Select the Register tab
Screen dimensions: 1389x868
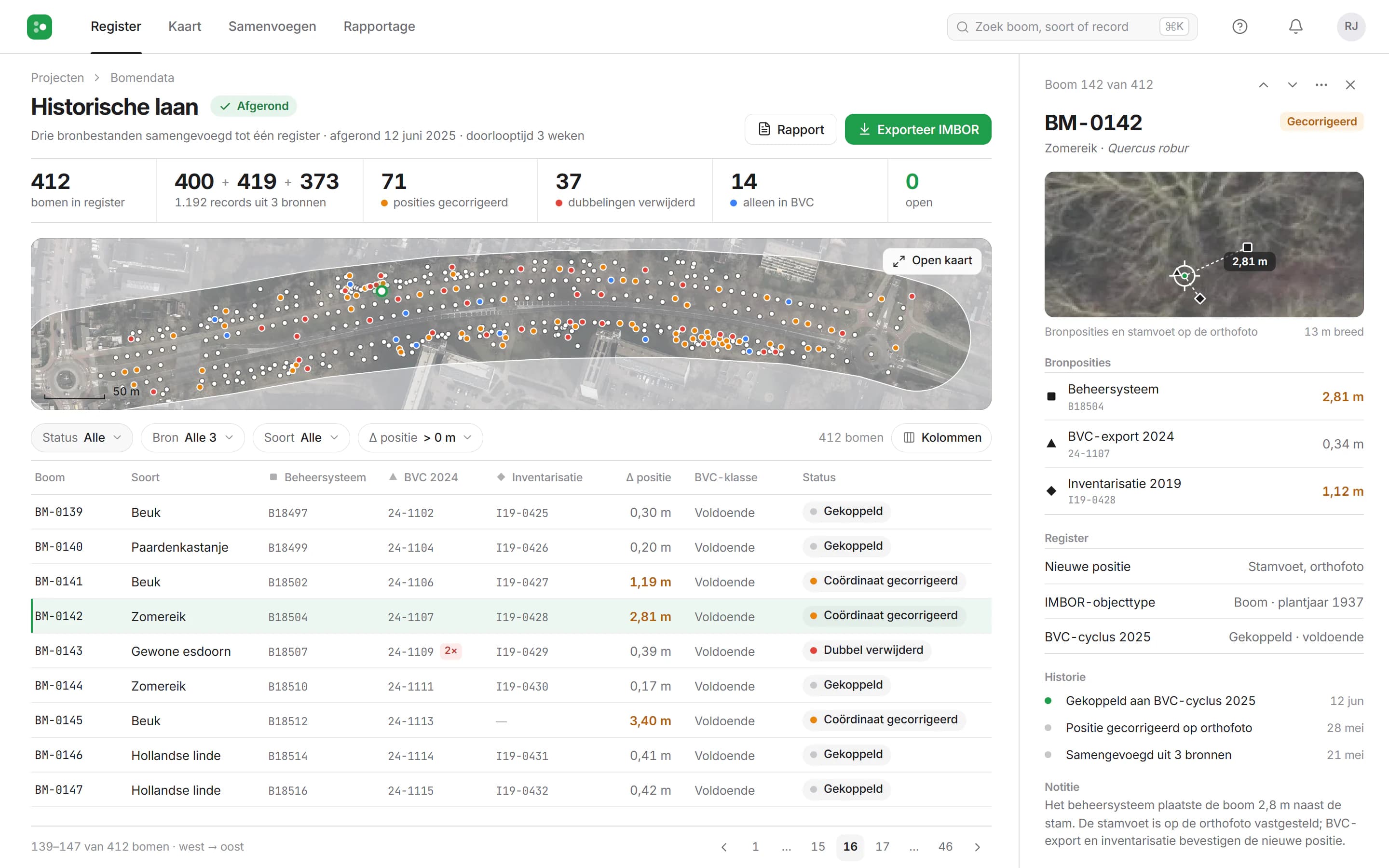click(x=116, y=27)
